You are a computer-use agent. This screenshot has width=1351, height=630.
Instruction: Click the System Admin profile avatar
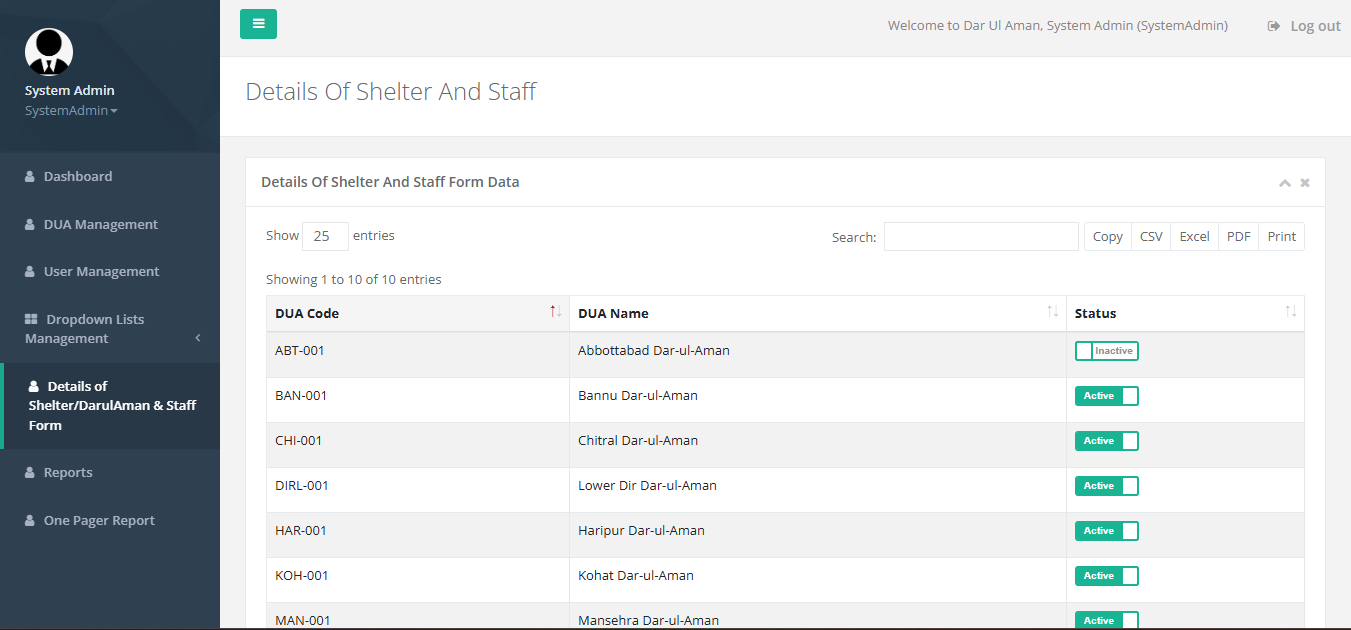(x=49, y=51)
